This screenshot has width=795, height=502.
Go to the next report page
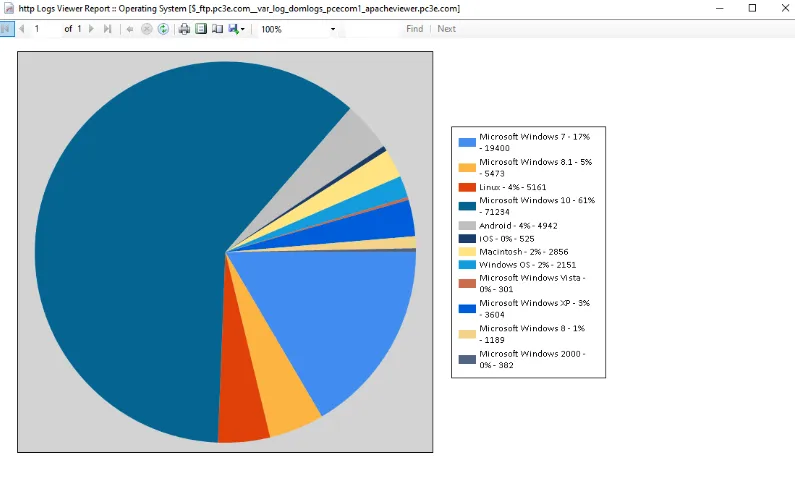pyautogui.click(x=91, y=29)
